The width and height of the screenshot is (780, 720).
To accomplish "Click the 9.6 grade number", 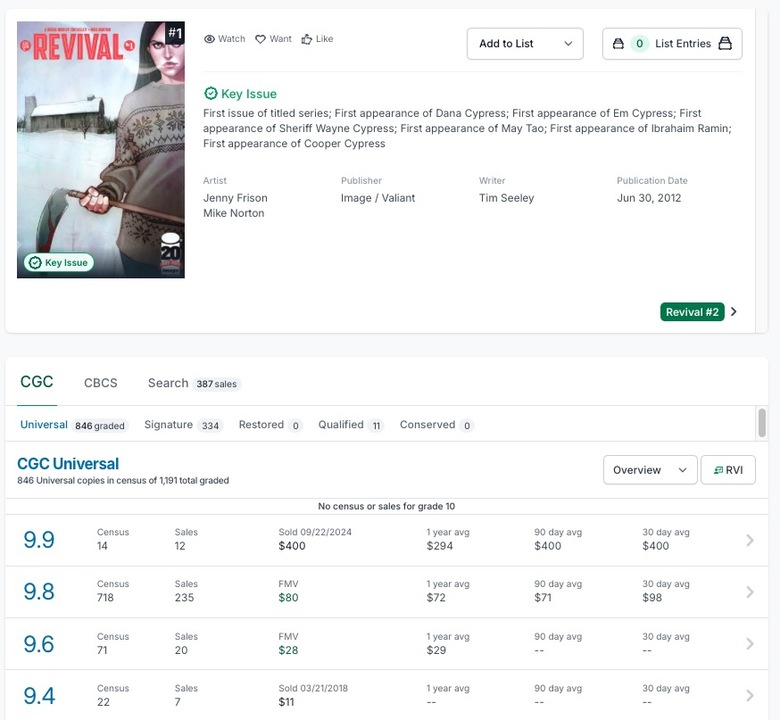I will tap(39, 644).
